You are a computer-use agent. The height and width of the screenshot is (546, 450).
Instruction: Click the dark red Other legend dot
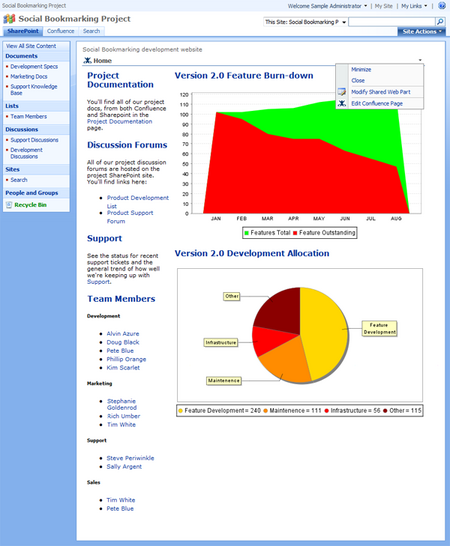[x=385, y=411]
